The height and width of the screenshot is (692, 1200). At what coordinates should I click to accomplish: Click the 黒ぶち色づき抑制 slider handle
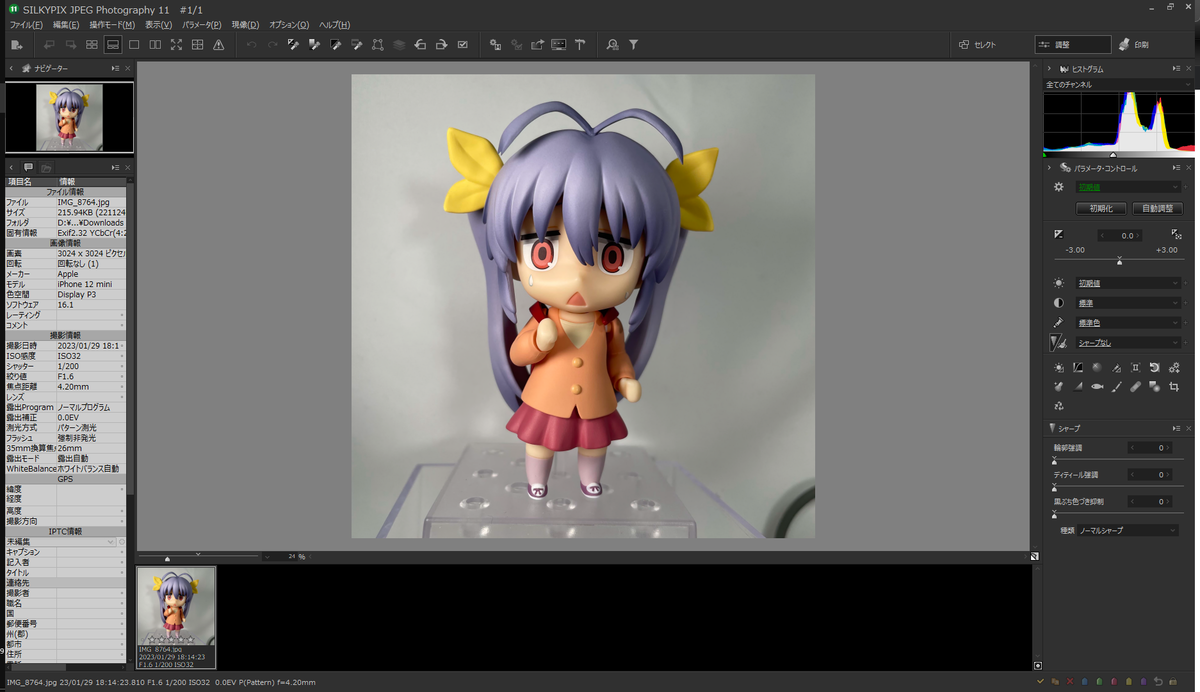pyautogui.click(x=1055, y=515)
